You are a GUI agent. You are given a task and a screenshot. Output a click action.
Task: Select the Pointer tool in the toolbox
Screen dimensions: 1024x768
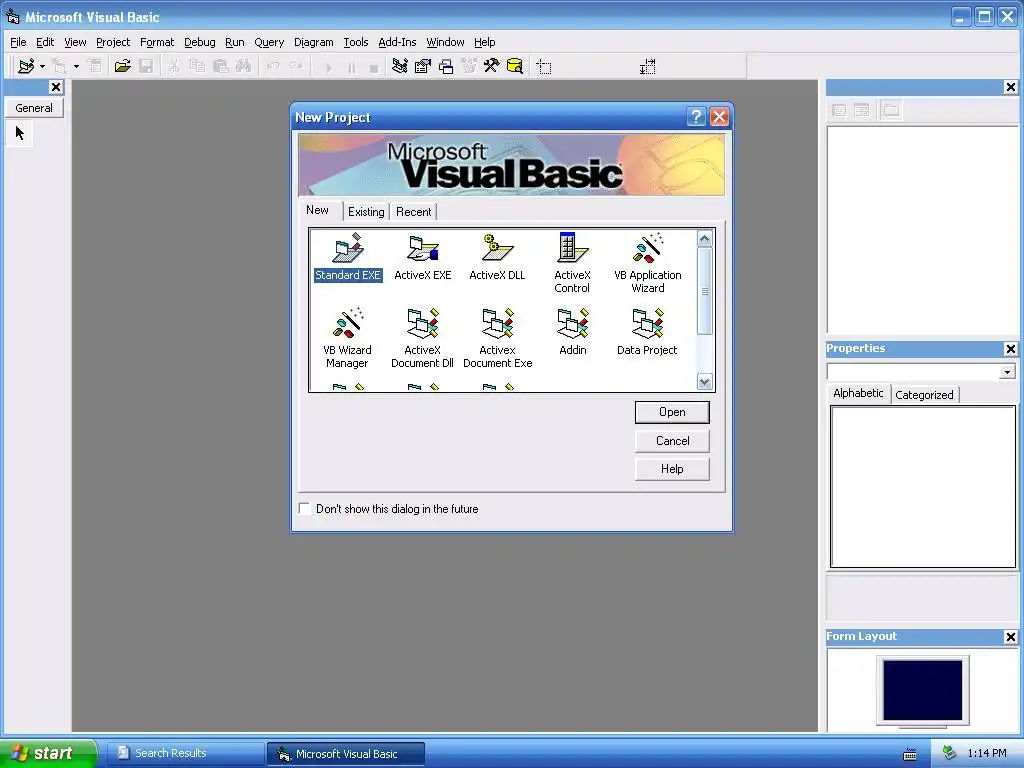20,133
